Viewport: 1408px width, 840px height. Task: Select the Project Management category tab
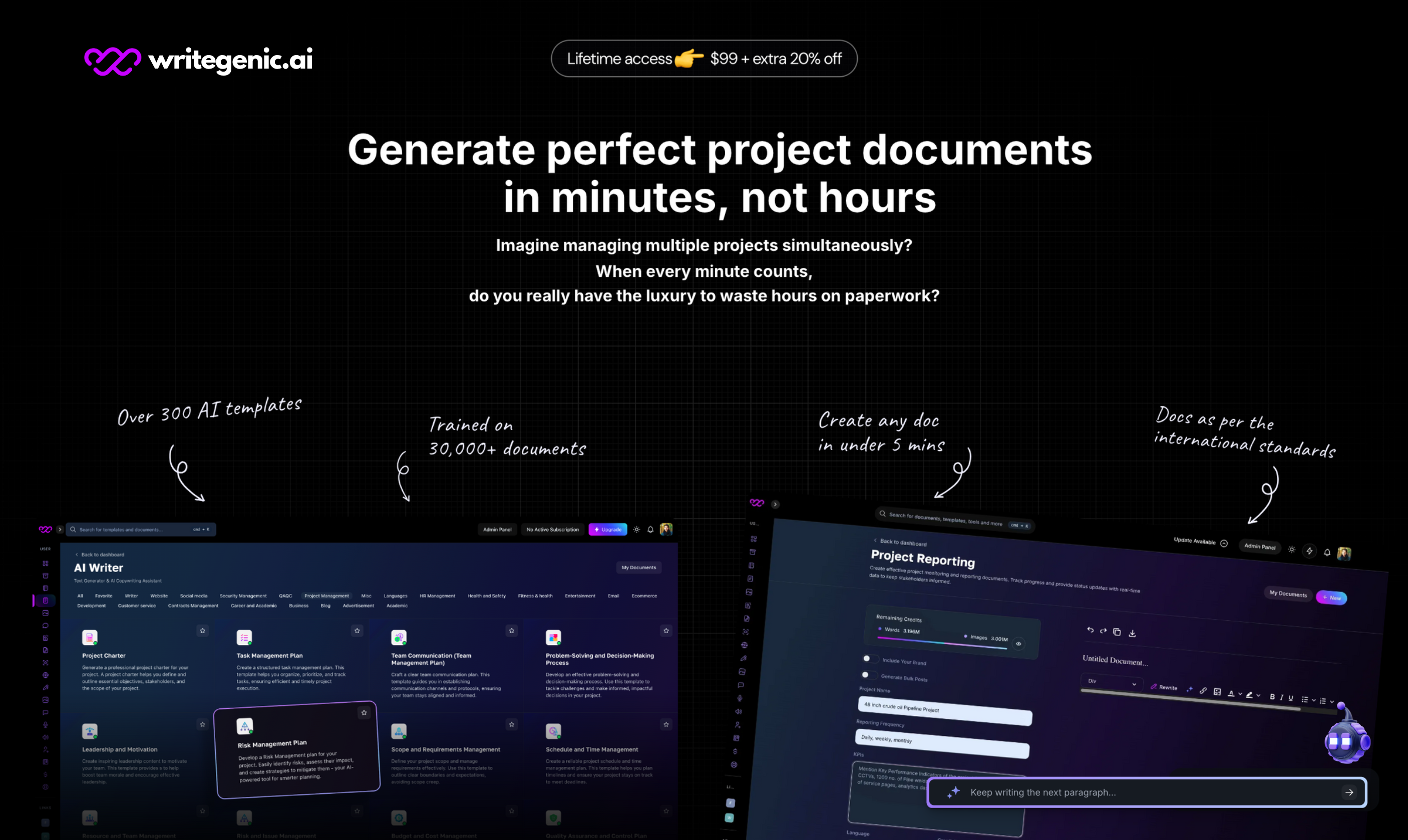pyautogui.click(x=326, y=596)
